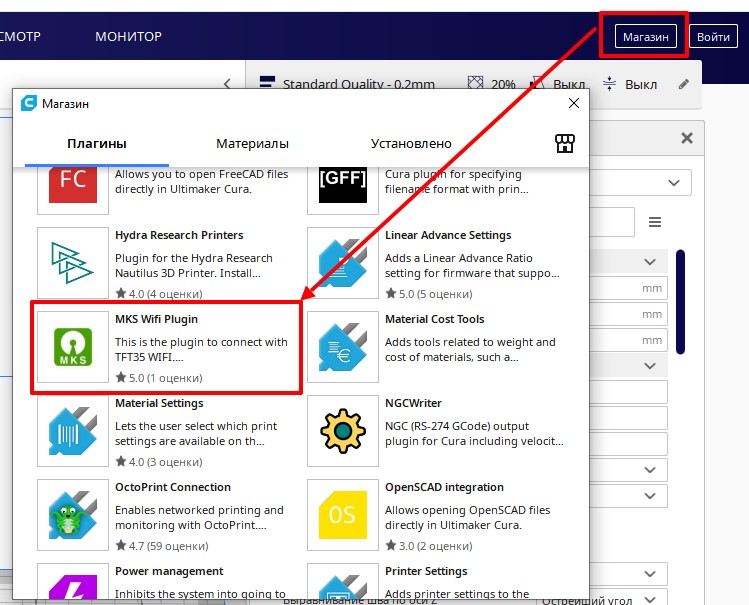The width and height of the screenshot is (749, 605).
Task: Click the pencil edit print settings icon
Action: coord(684,85)
